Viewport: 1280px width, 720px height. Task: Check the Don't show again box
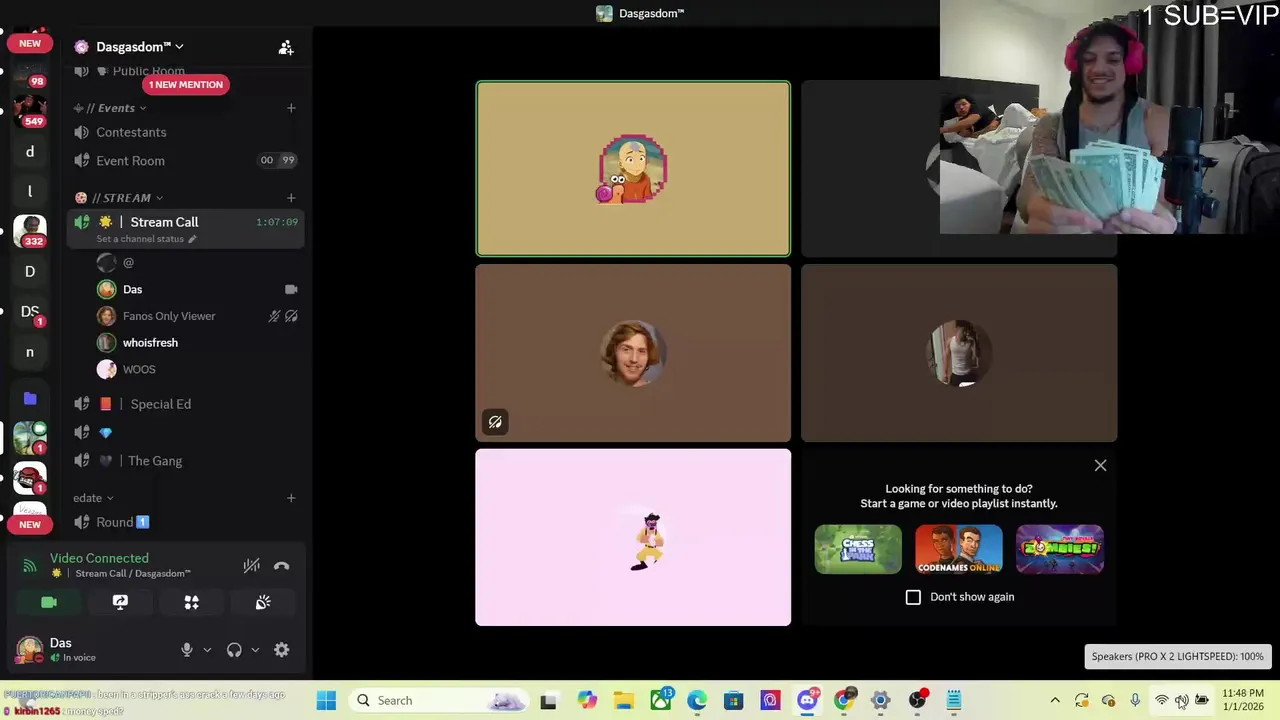point(913,597)
